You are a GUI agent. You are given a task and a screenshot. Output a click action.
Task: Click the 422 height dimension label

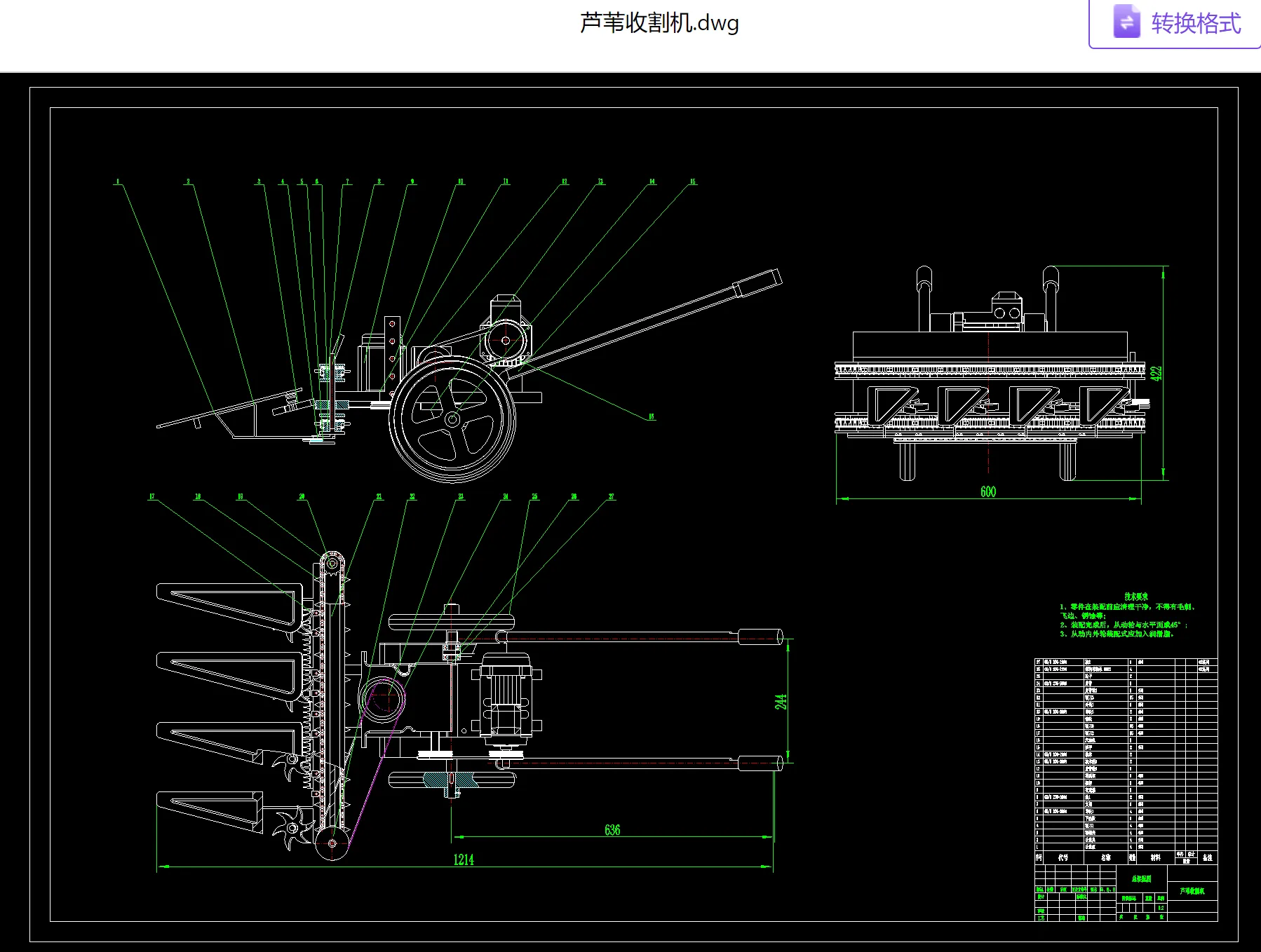[1156, 373]
